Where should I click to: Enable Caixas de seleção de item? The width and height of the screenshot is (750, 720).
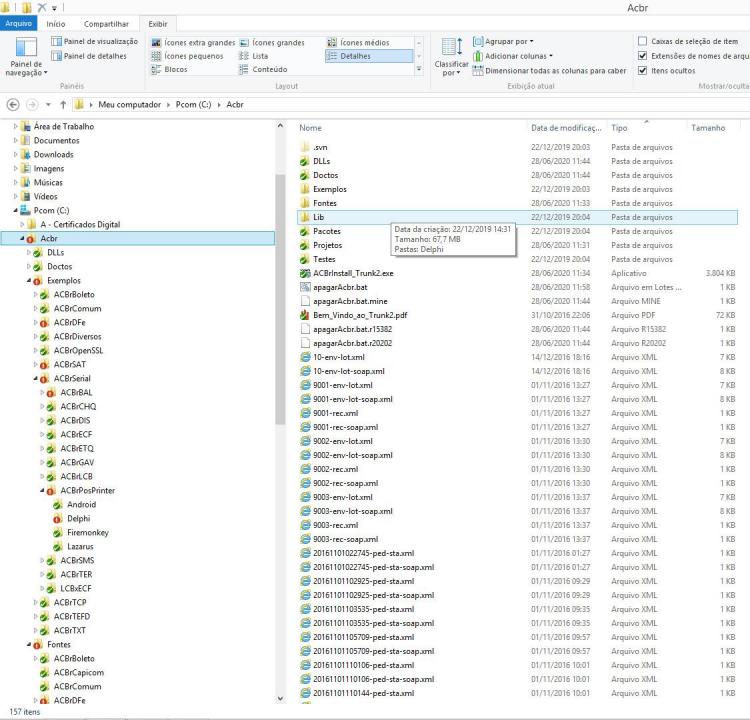coord(642,42)
